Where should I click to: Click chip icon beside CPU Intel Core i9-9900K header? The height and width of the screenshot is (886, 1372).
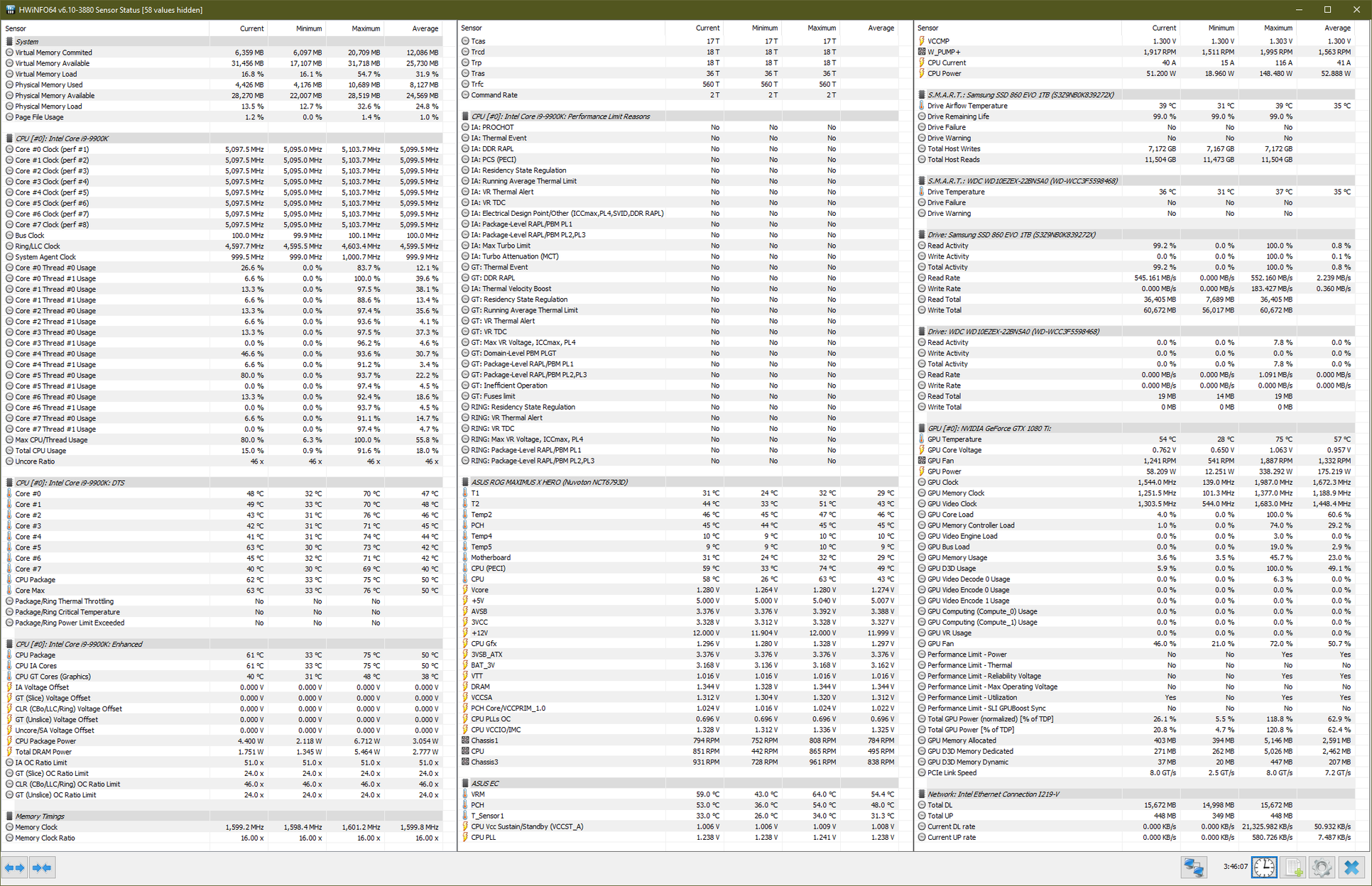tap(9, 138)
